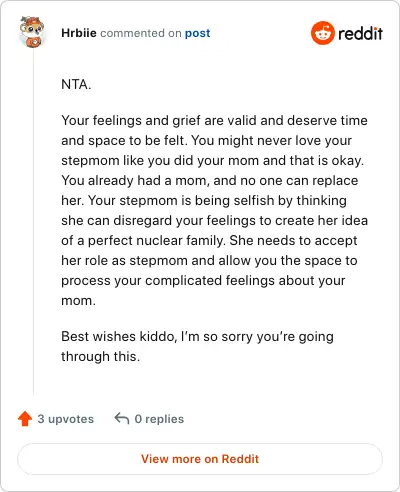This screenshot has height=492, width=400.
Task: Click the reply arrow icon
Action: [x=122, y=418]
